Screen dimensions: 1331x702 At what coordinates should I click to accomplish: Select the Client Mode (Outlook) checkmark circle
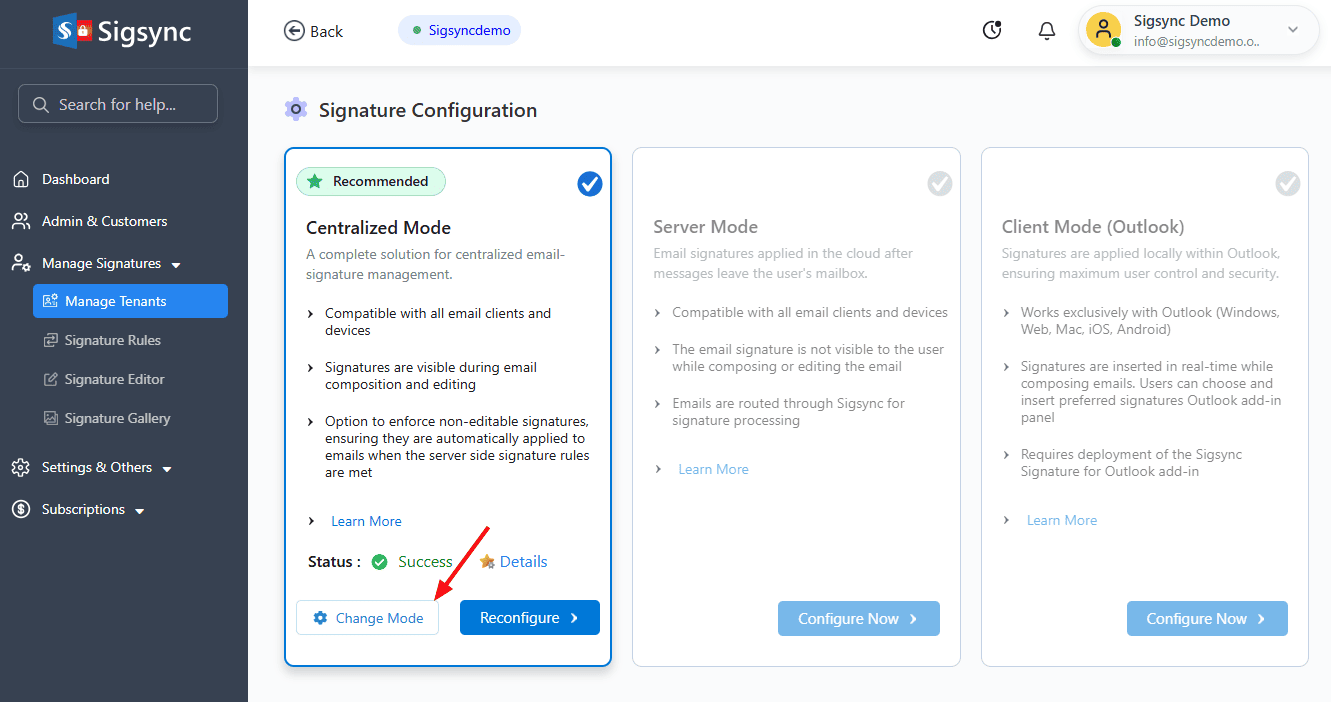pos(1288,184)
